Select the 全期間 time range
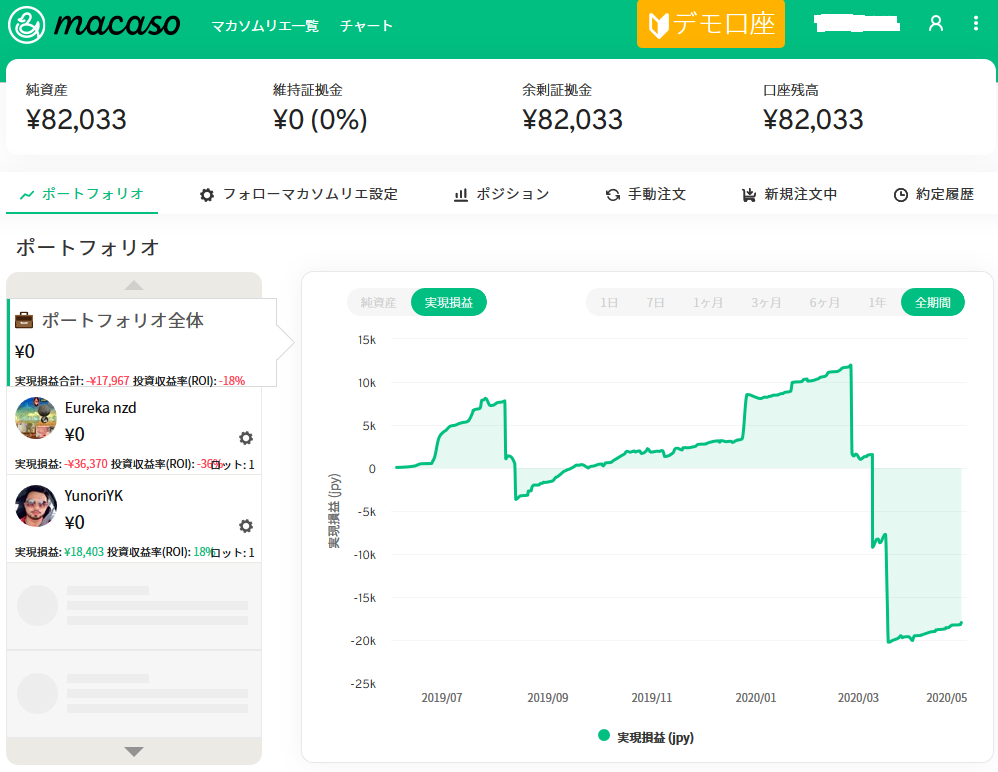Viewport: 998px width, 772px height. click(932, 302)
